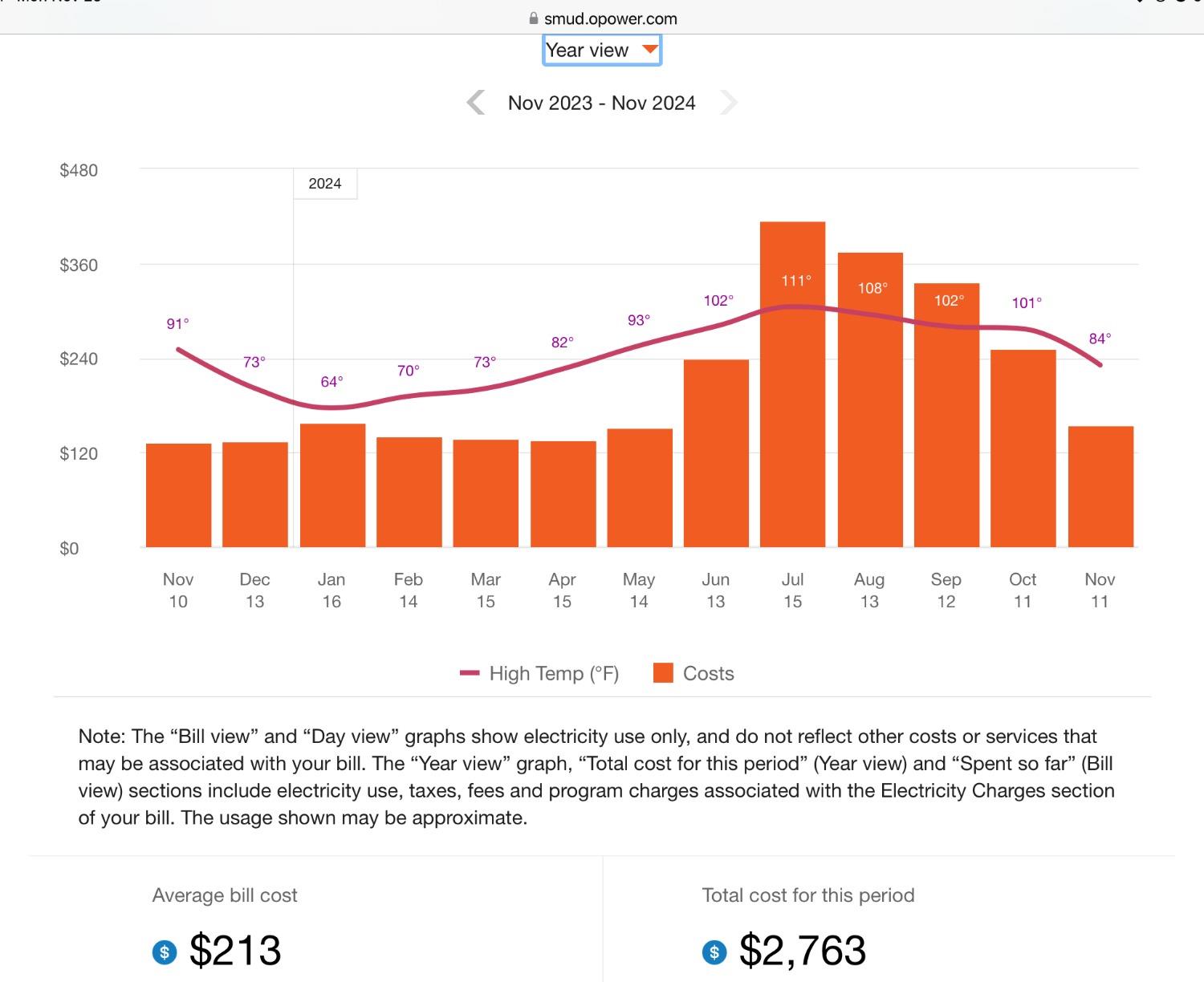The height and width of the screenshot is (982, 1204).
Task: Click the Jul 15 axis label
Action: click(x=793, y=590)
